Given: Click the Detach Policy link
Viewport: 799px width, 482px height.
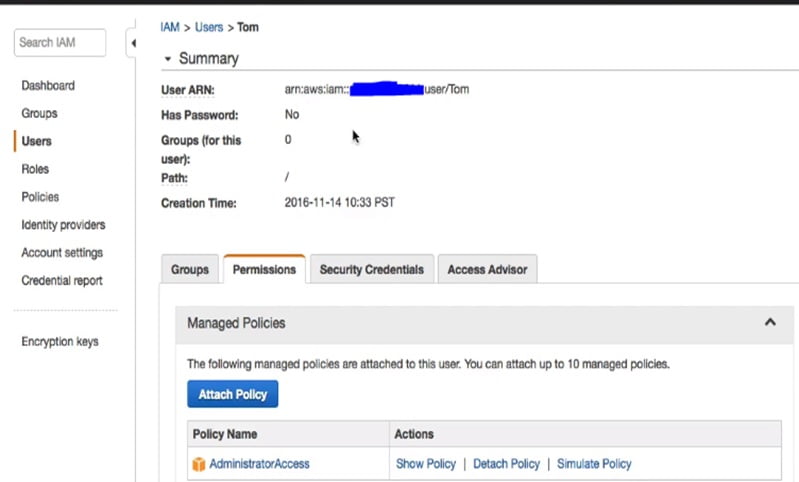Looking at the screenshot, I should [x=506, y=464].
